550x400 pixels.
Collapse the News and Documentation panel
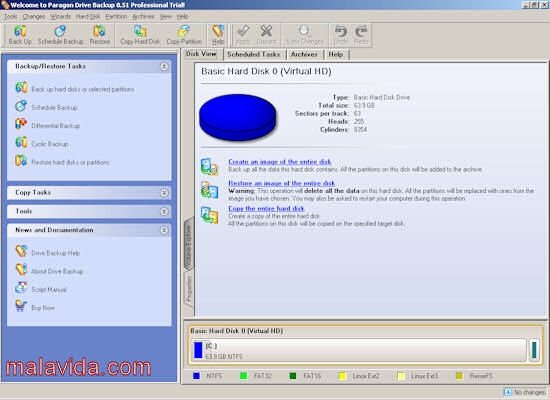(164, 230)
